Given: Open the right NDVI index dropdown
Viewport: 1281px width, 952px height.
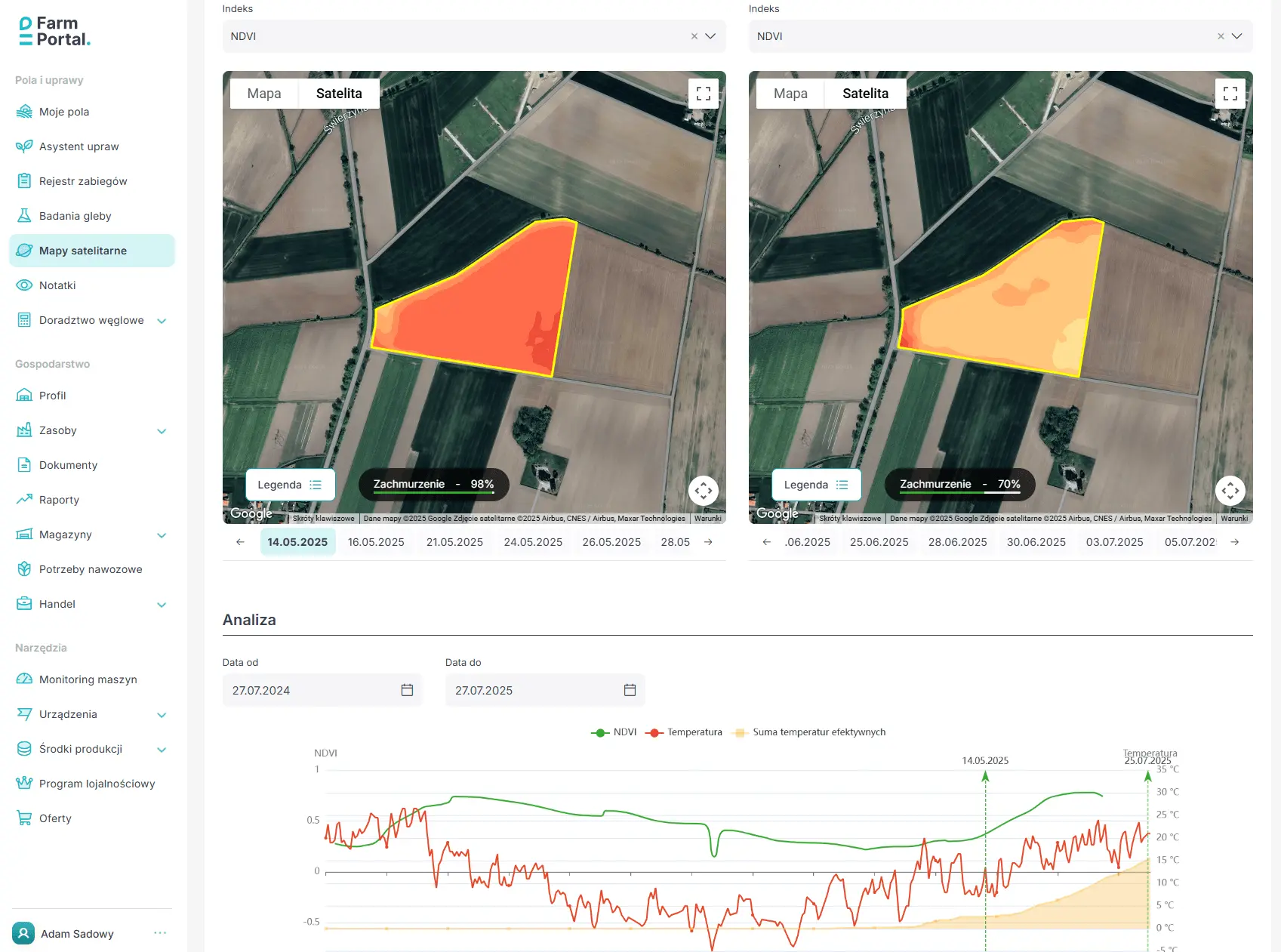Looking at the screenshot, I should coord(1236,36).
